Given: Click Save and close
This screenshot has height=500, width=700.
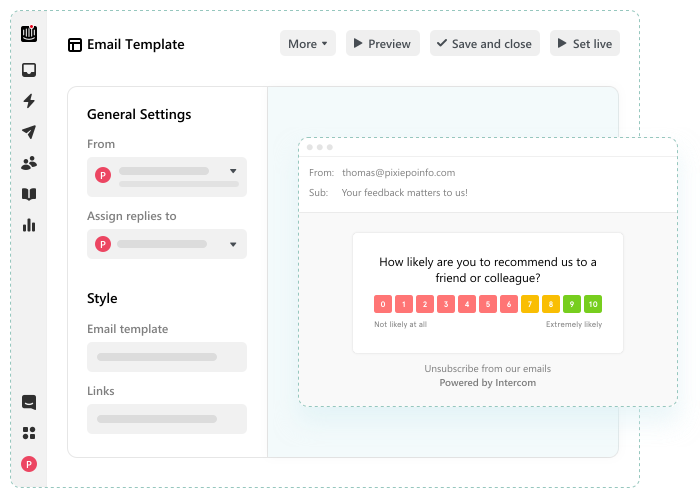Looking at the screenshot, I should coord(485,43).
